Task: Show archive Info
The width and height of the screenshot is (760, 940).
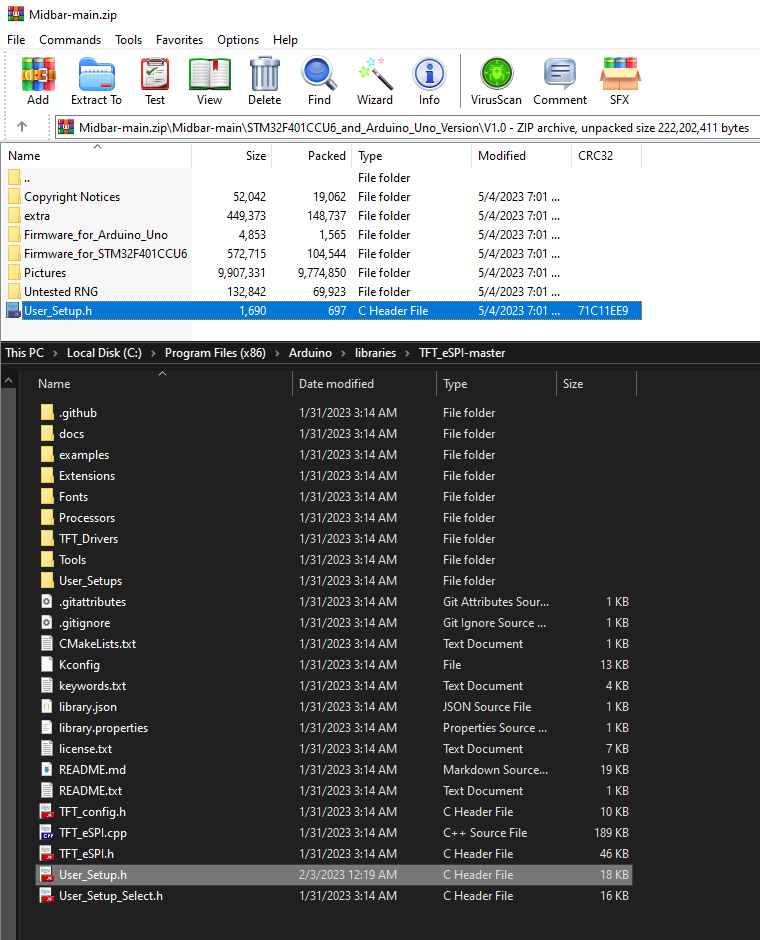Action: pyautogui.click(x=429, y=74)
